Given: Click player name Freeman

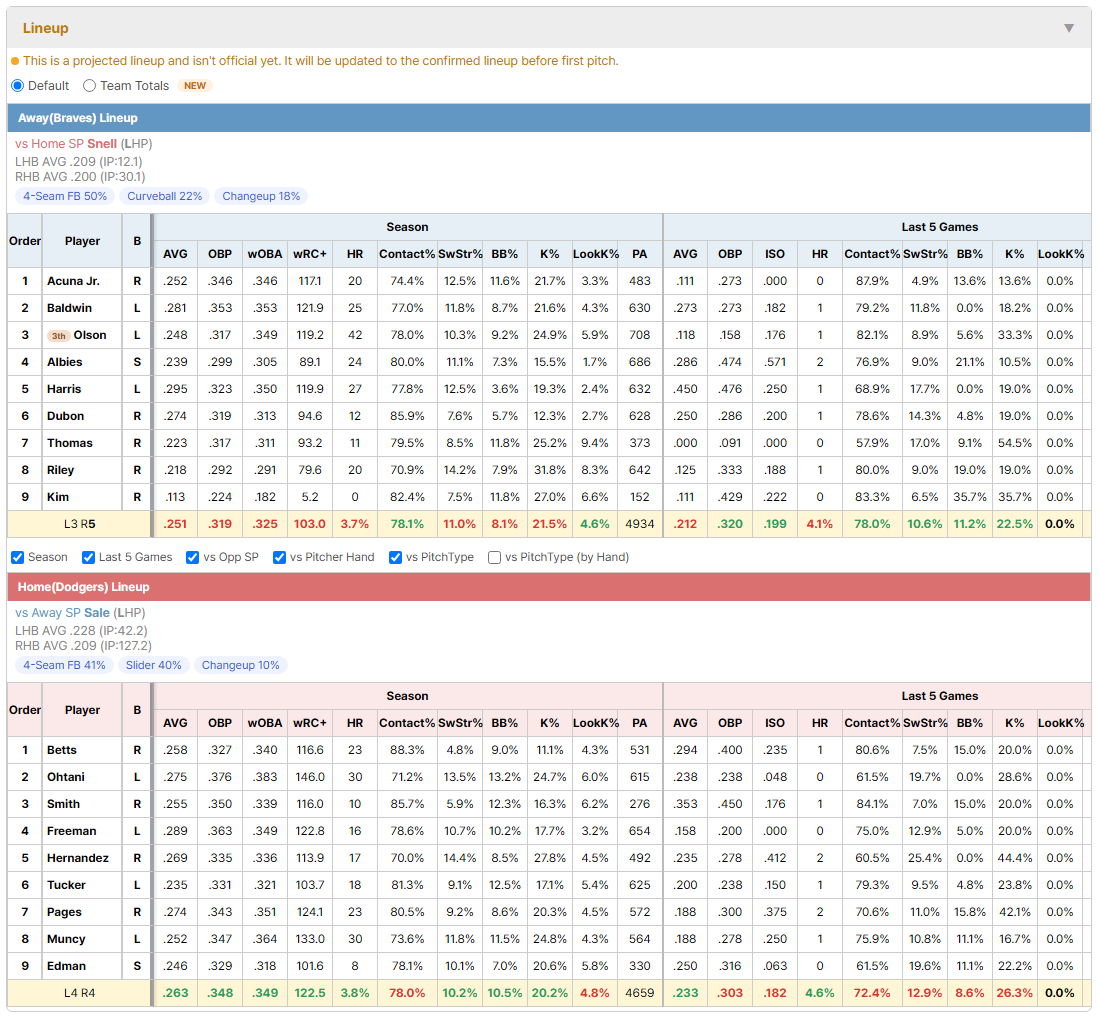Looking at the screenshot, I should (71, 831).
